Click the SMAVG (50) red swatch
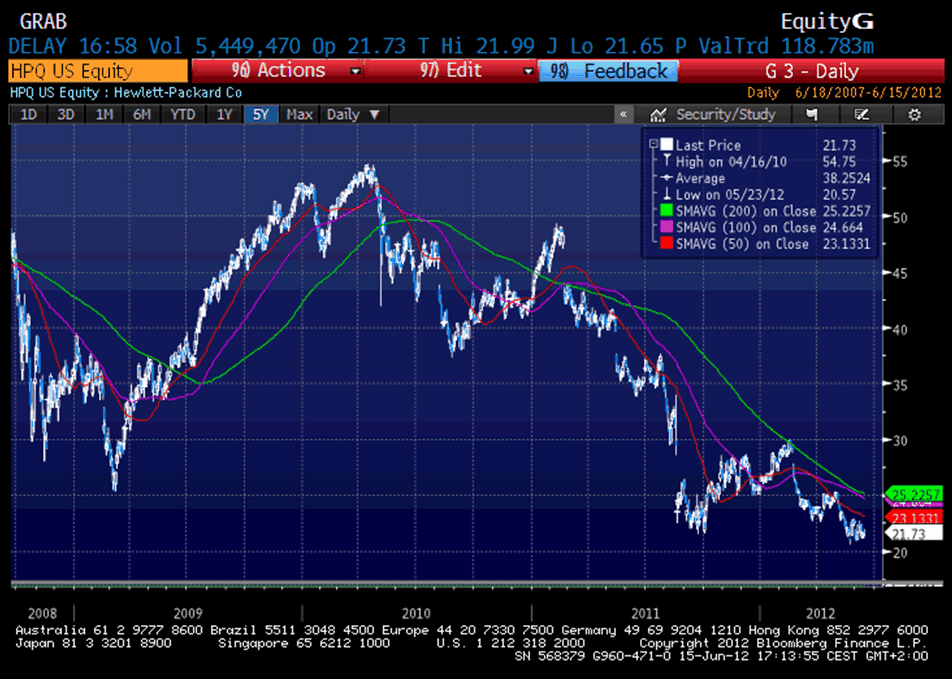Screen dimensions: 952x679 click(x=667, y=244)
